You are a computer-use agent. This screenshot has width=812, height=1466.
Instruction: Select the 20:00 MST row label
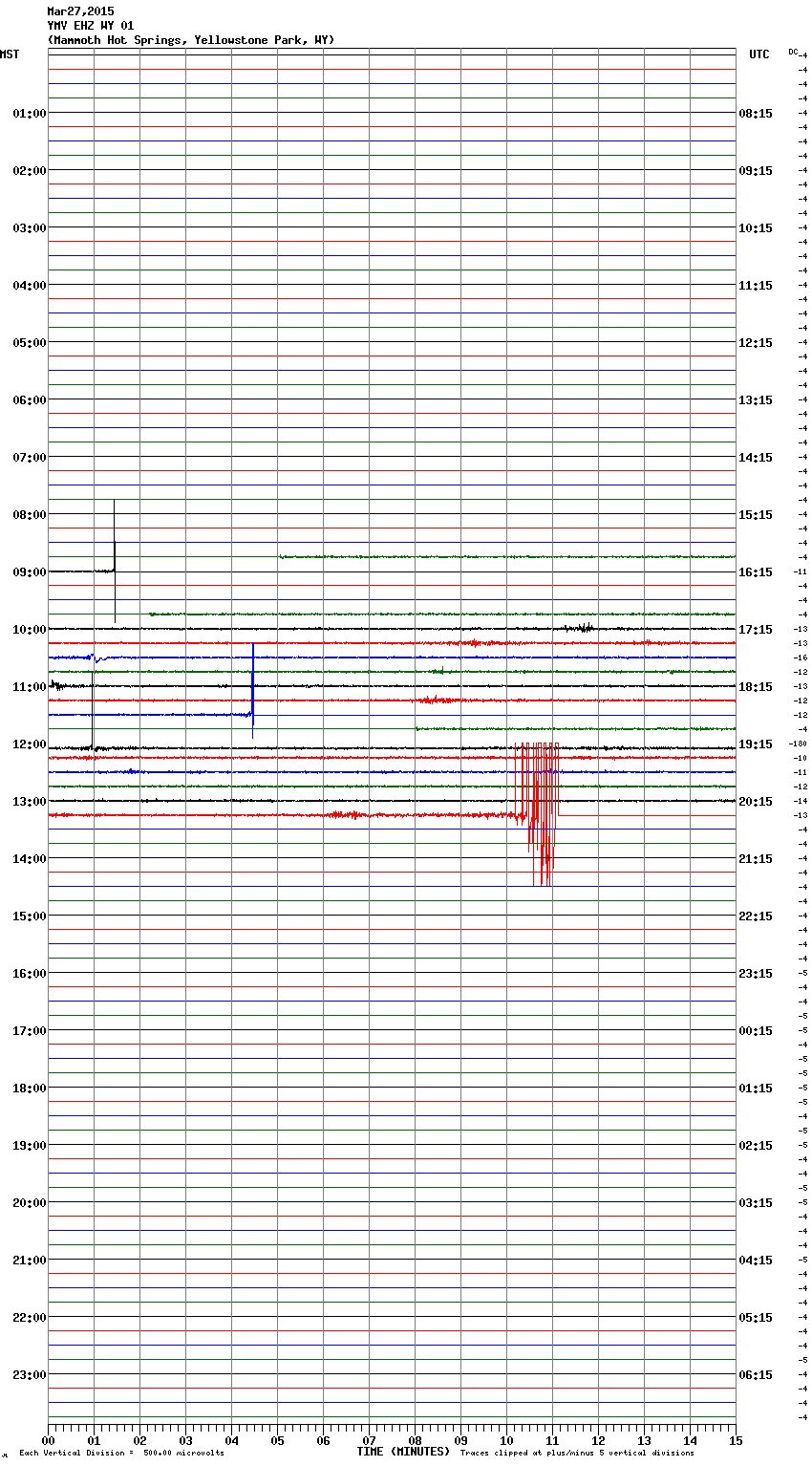(x=30, y=1203)
